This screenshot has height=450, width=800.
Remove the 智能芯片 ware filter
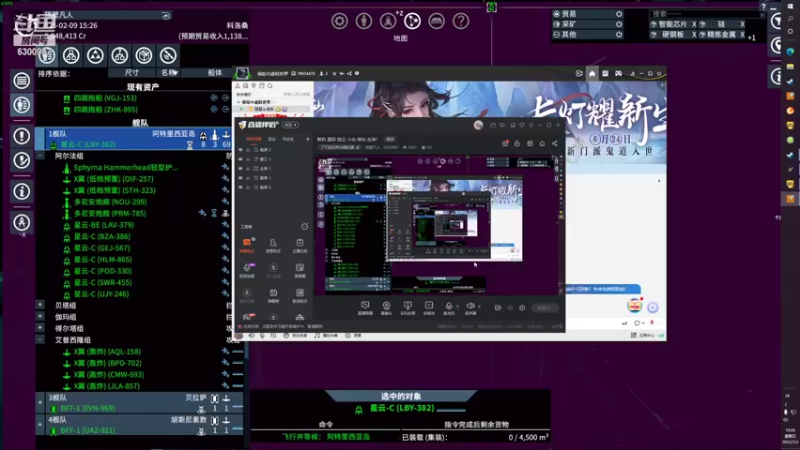pos(694,24)
